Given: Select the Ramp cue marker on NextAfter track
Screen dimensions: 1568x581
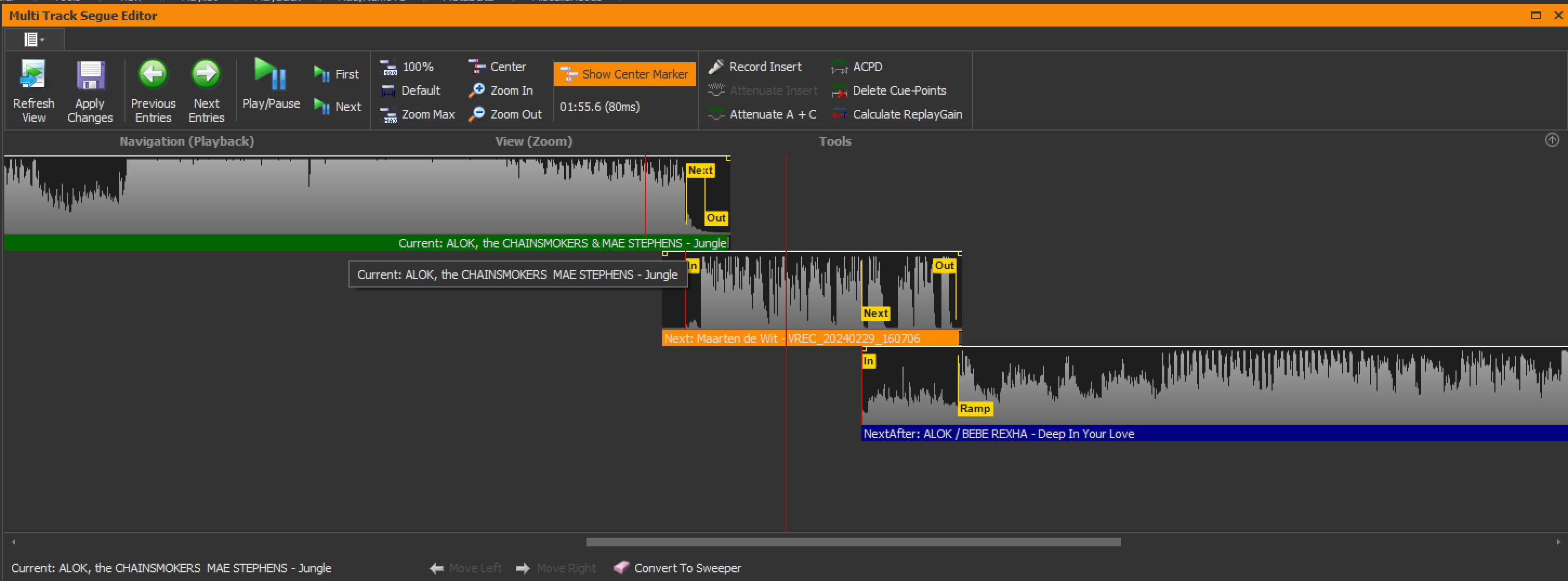Looking at the screenshot, I should coord(974,409).
